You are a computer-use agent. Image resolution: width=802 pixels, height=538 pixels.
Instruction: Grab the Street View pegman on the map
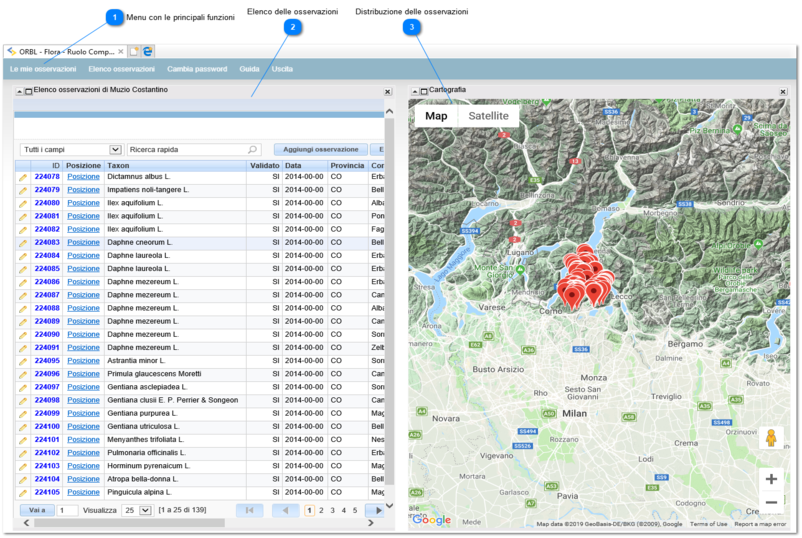pyautogui.click(x=771, y=438)
